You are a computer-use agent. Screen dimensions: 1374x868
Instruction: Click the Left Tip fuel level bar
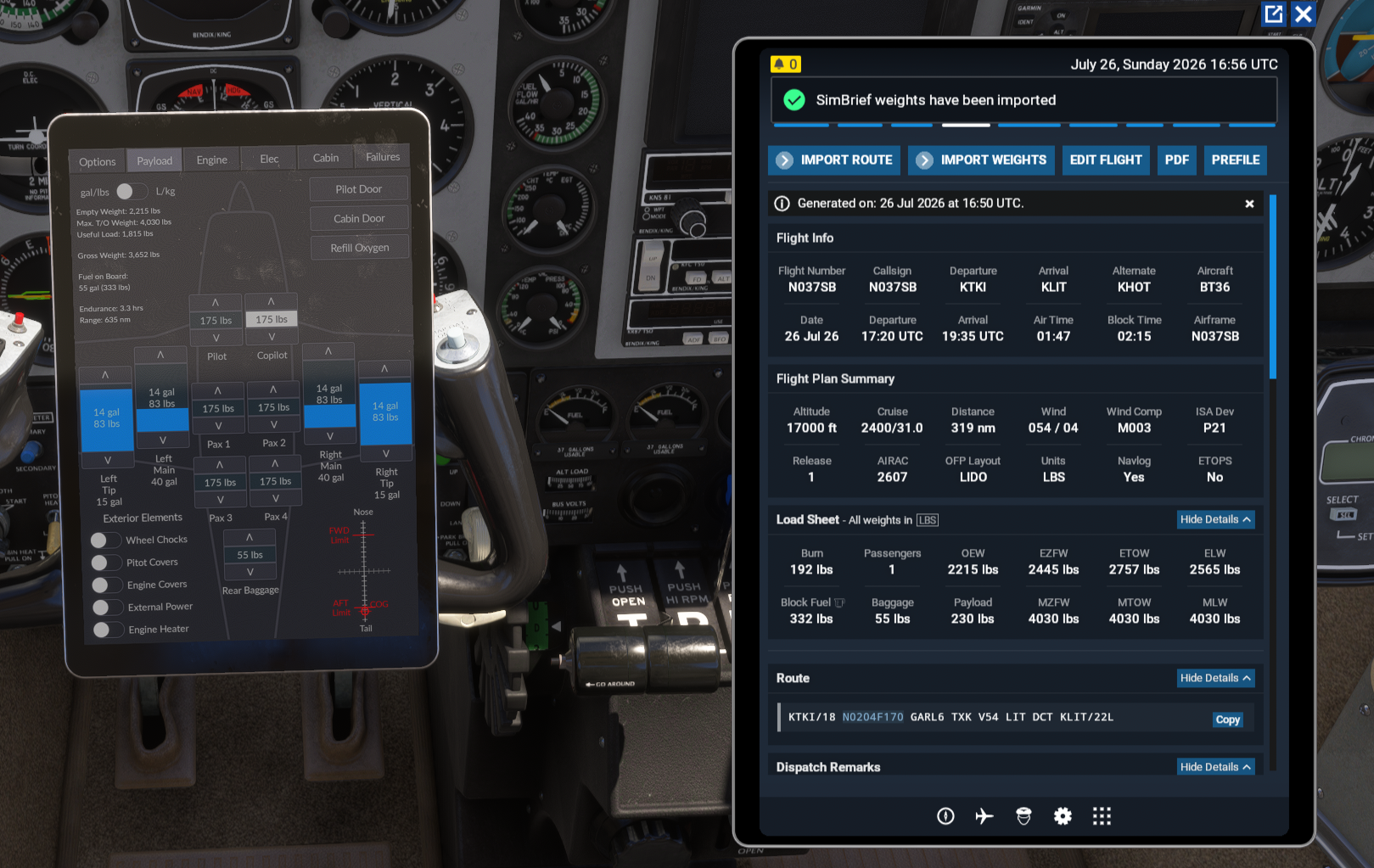[x=106, y=418]
